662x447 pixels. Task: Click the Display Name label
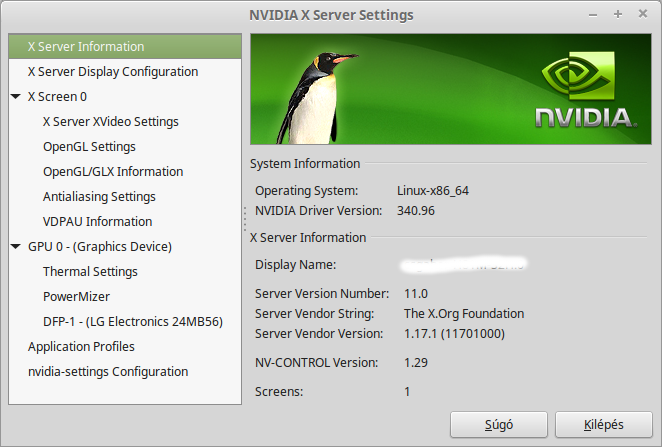(296, 265)
